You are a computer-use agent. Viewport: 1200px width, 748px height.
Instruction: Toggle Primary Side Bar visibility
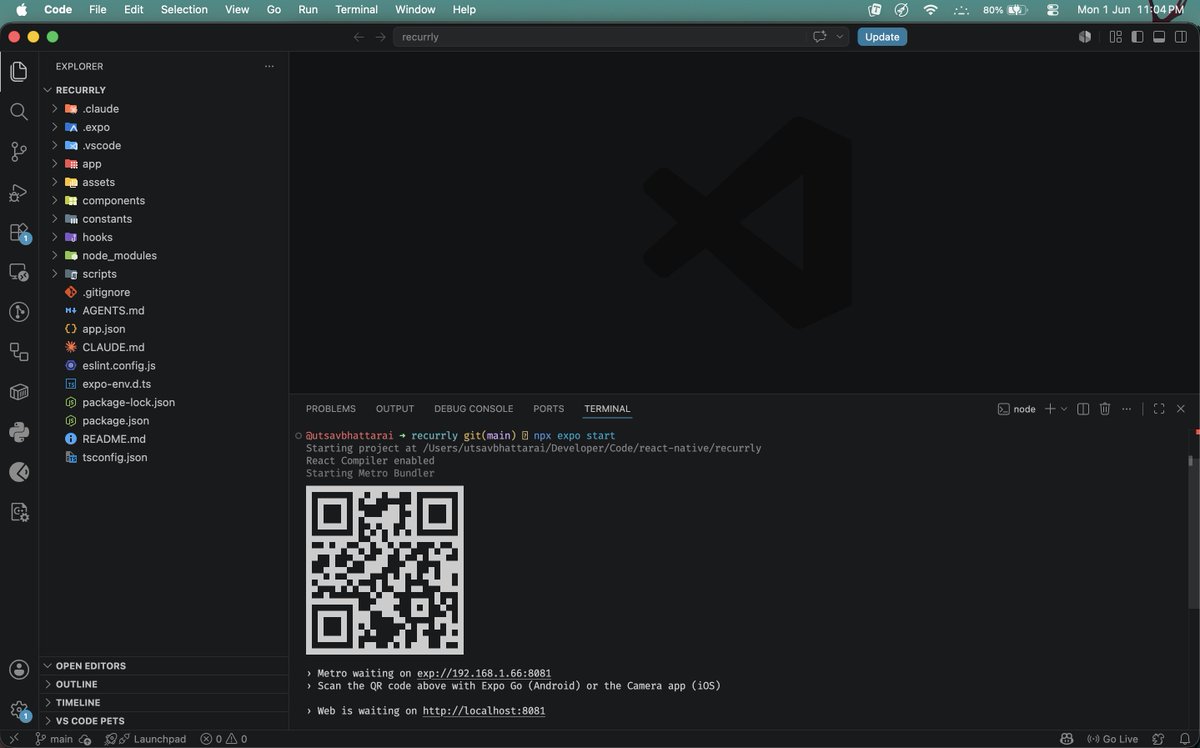coord(1137,37)
